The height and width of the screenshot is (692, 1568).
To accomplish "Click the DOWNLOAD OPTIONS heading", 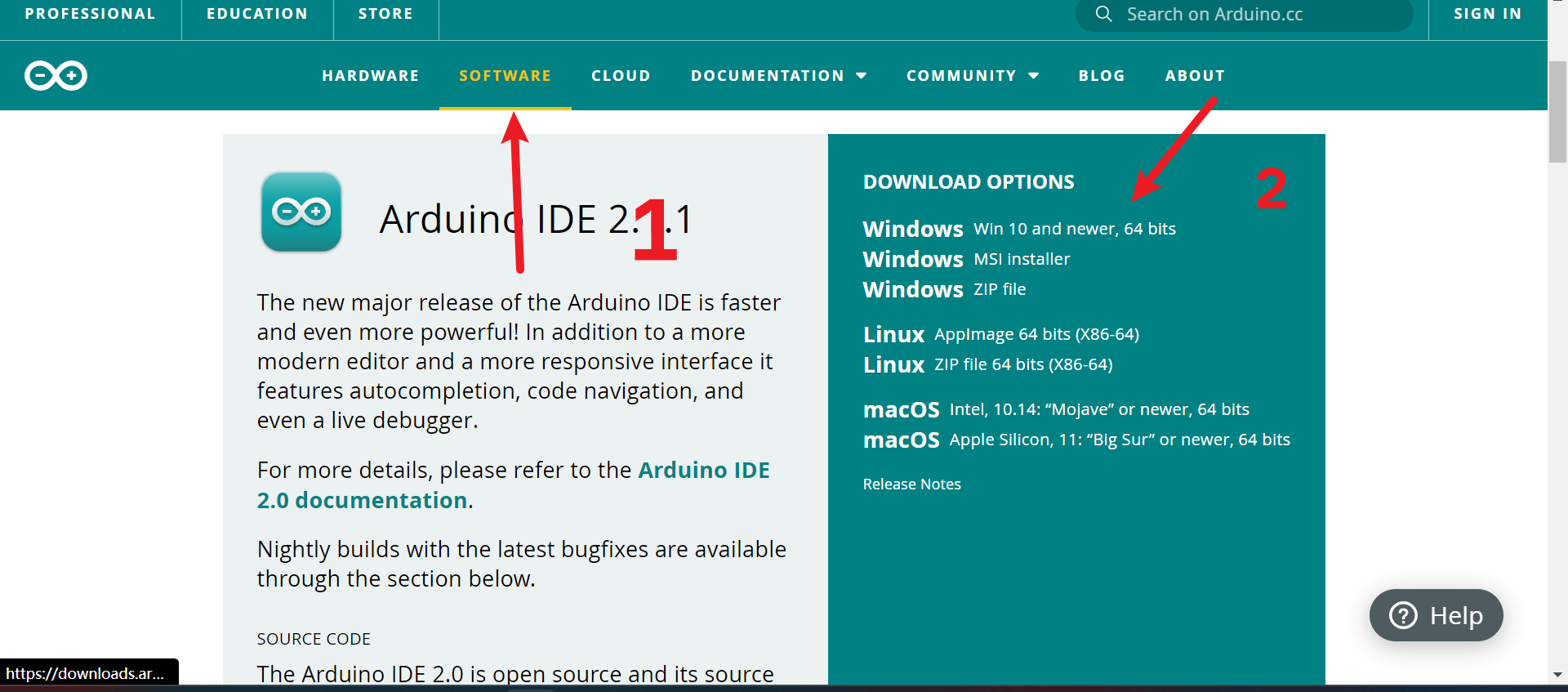I will pos(969,182).
